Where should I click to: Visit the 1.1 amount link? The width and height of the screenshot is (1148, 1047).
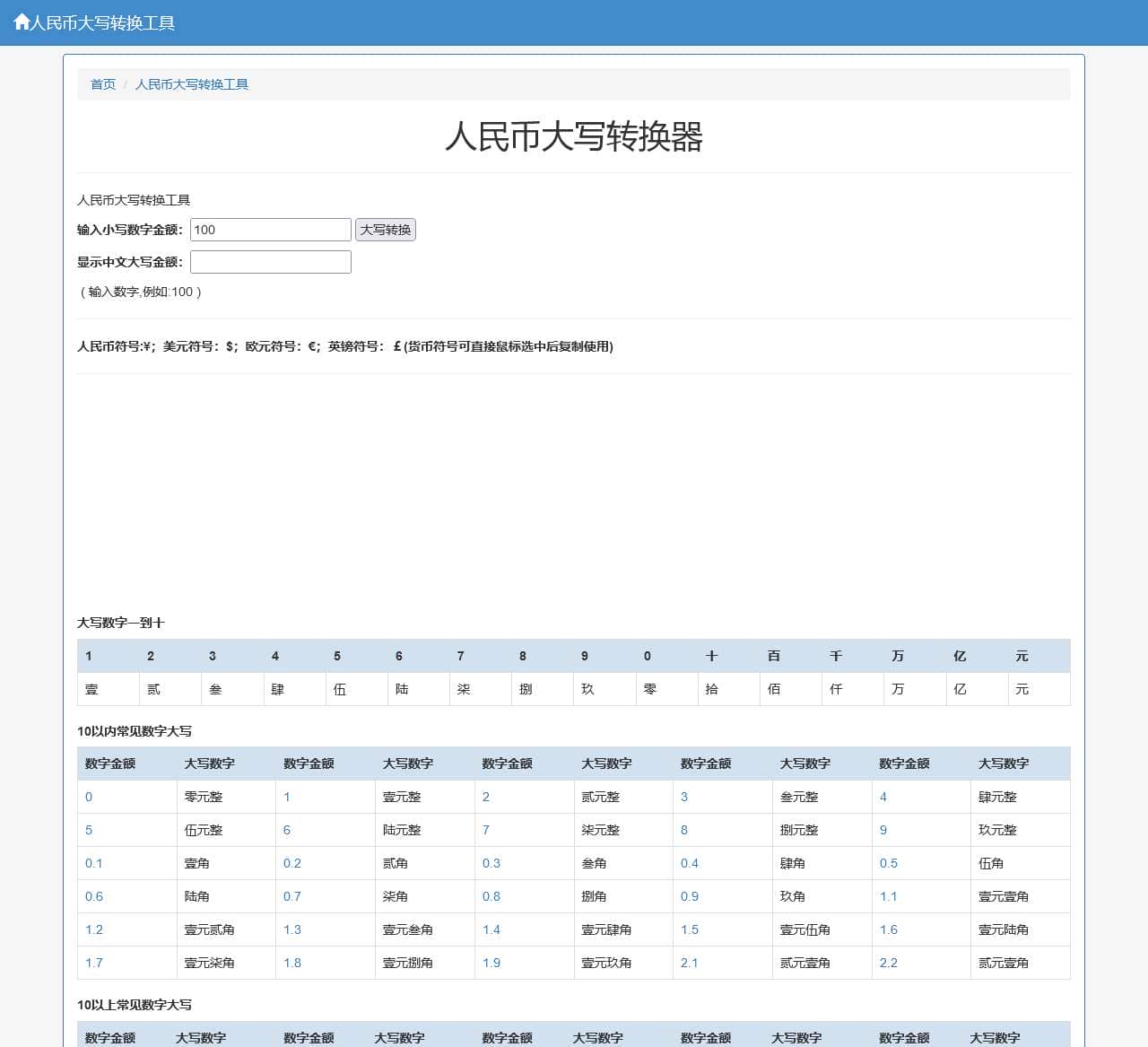889,896
